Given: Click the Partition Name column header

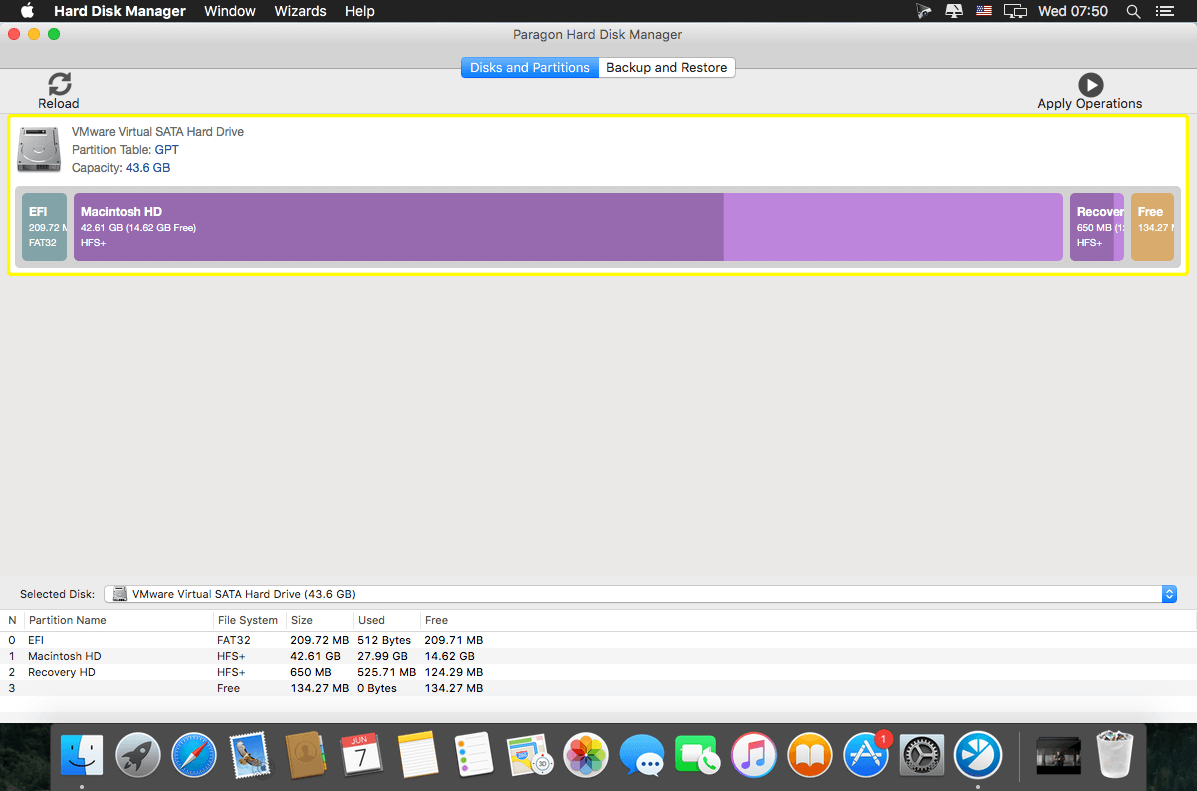Looking at the screenshot, I should (x=119, y=620).
